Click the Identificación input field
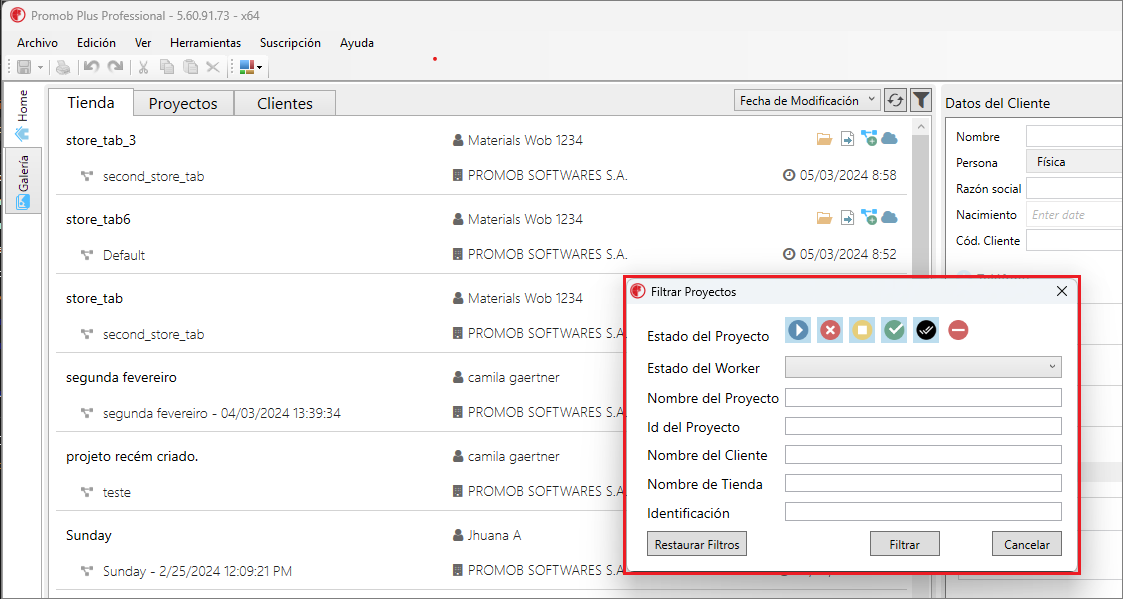This screenshot has width=1123, height=599. point(923,512)
